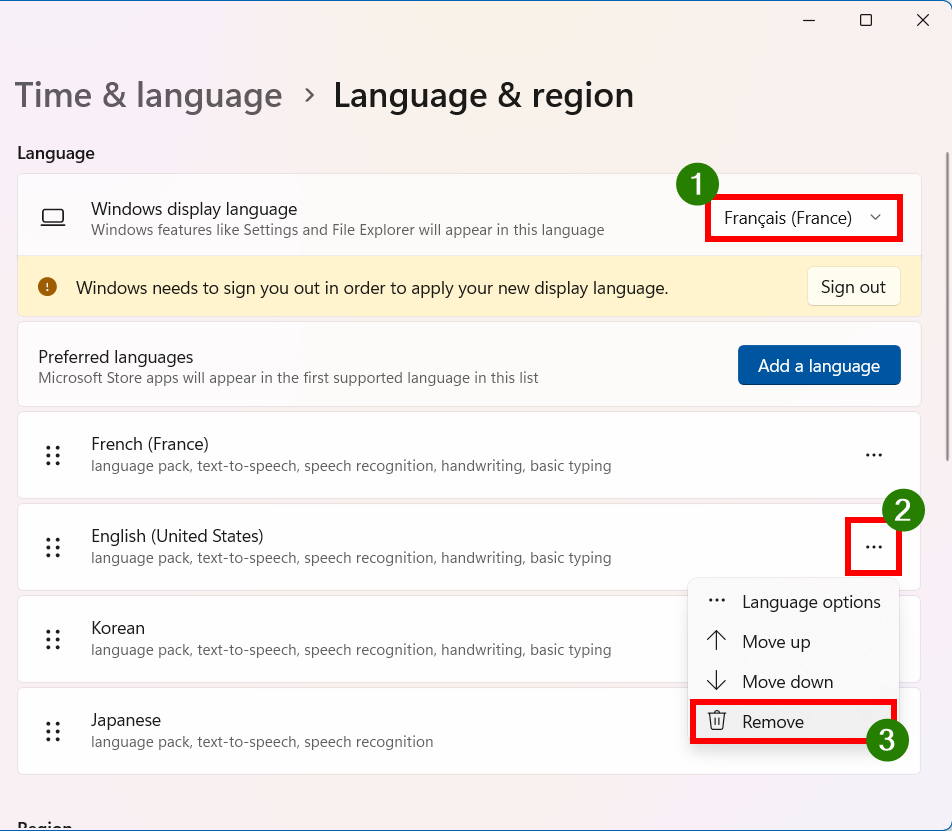
Task: Click the breadcrumb chevron separator
Action: (x=310, y=95)
